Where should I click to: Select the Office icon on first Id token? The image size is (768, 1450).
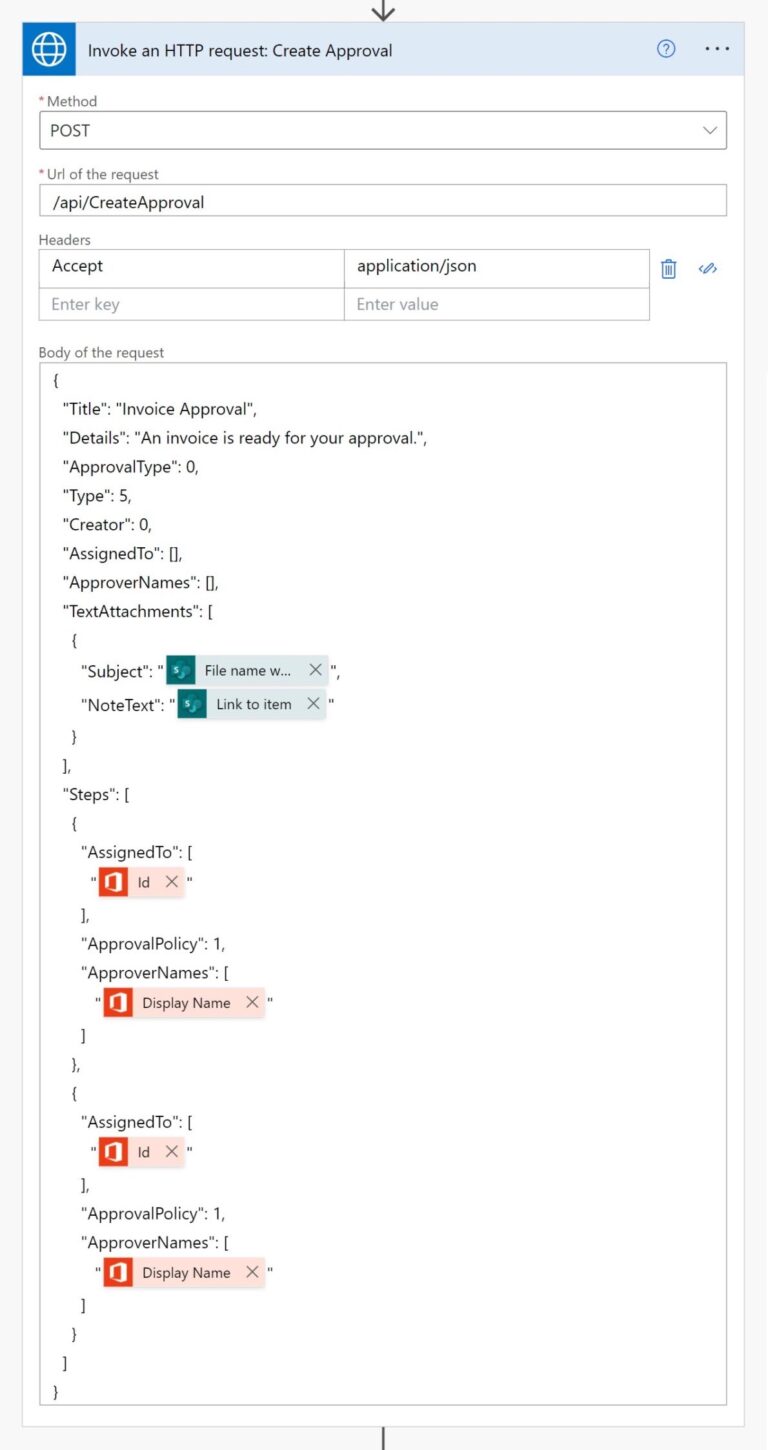pyautogui.click(x=113, y=882)
